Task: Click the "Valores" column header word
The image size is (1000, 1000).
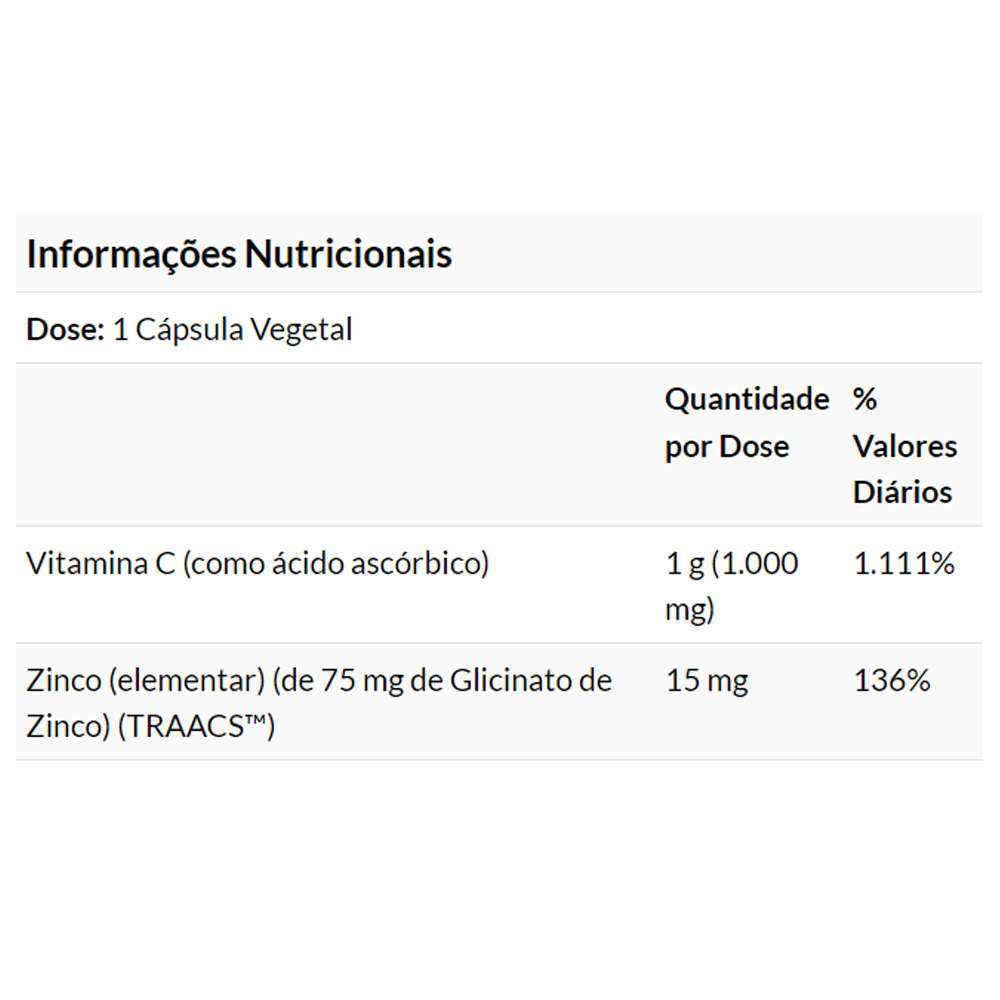Action: 905,446
